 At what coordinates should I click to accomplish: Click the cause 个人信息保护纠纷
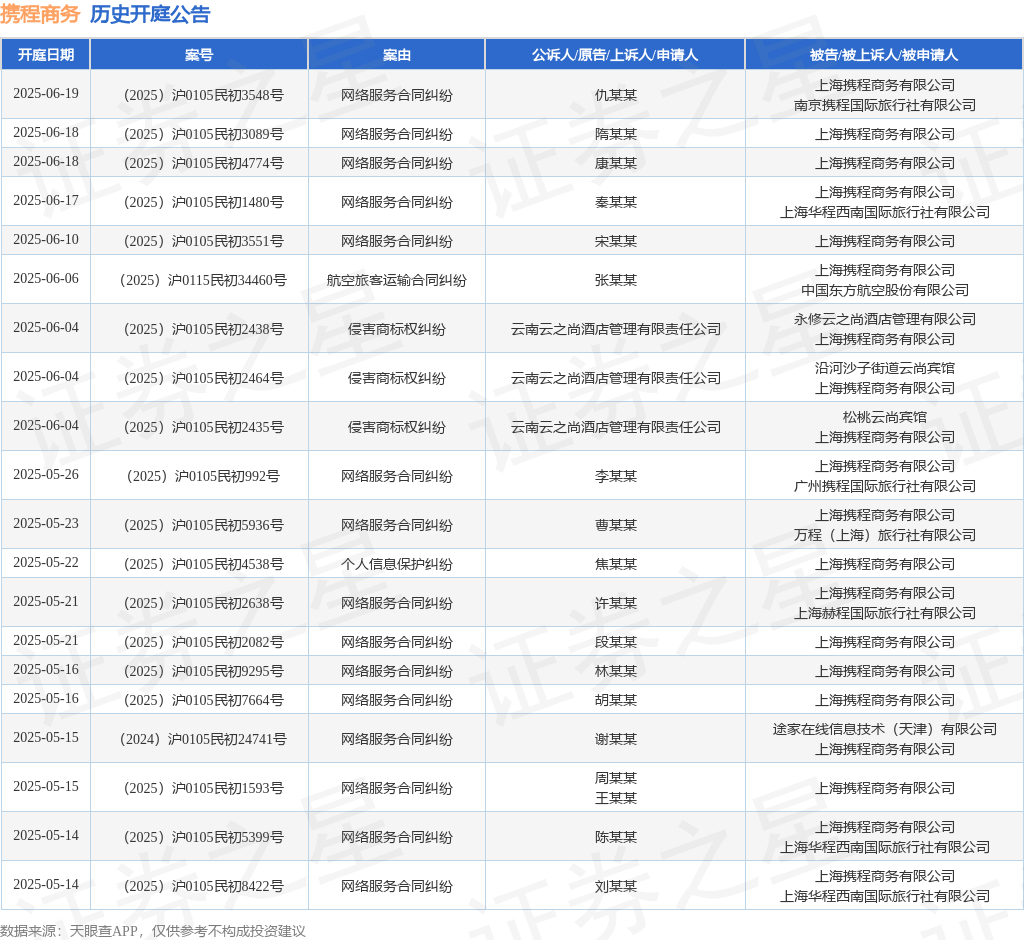point(396,564)
